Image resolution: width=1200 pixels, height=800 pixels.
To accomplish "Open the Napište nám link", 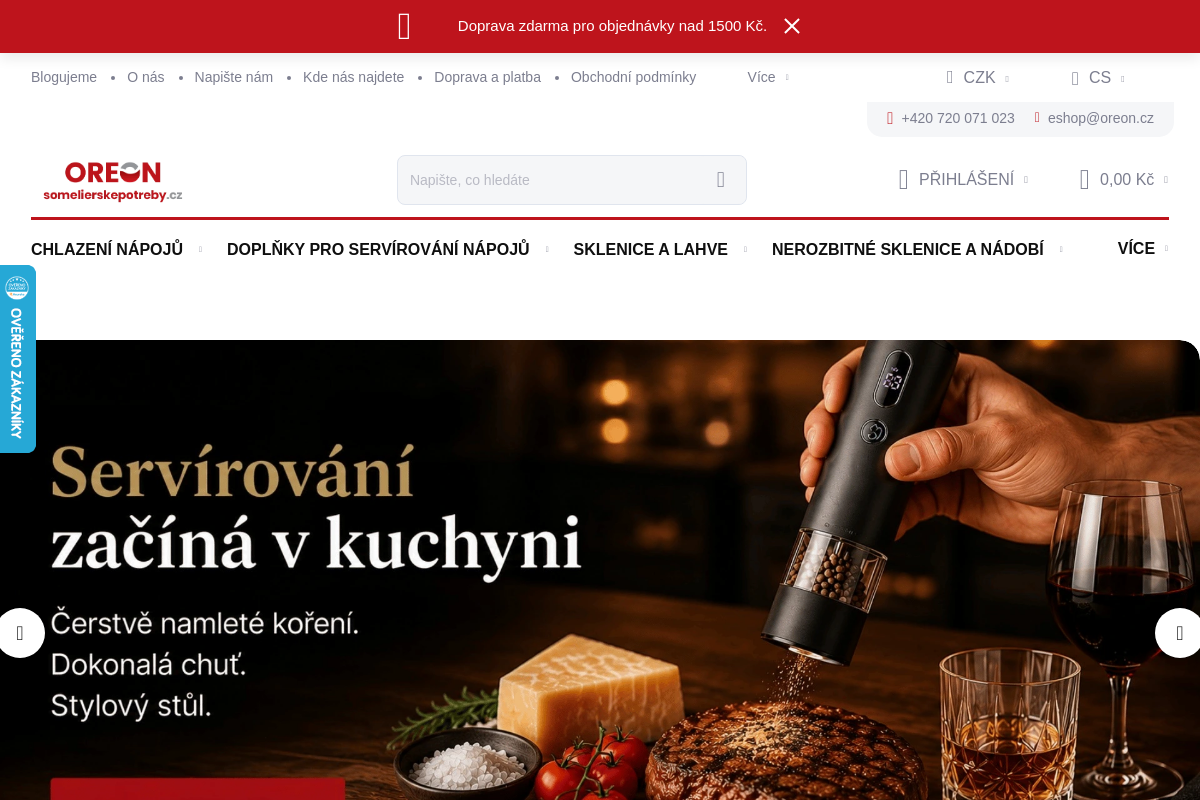I will (234, 77).
